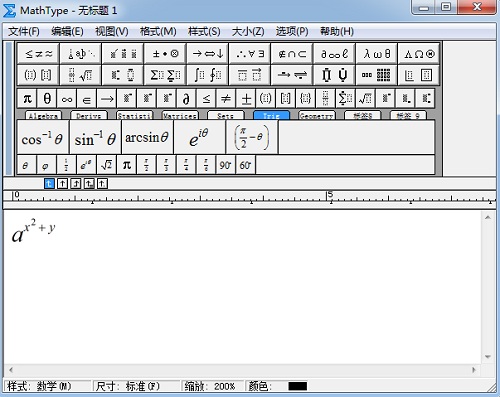This screenshot has height=397, width=500.
Task: Insert curly braces template from small bar
Action: (x=305, y=99)
